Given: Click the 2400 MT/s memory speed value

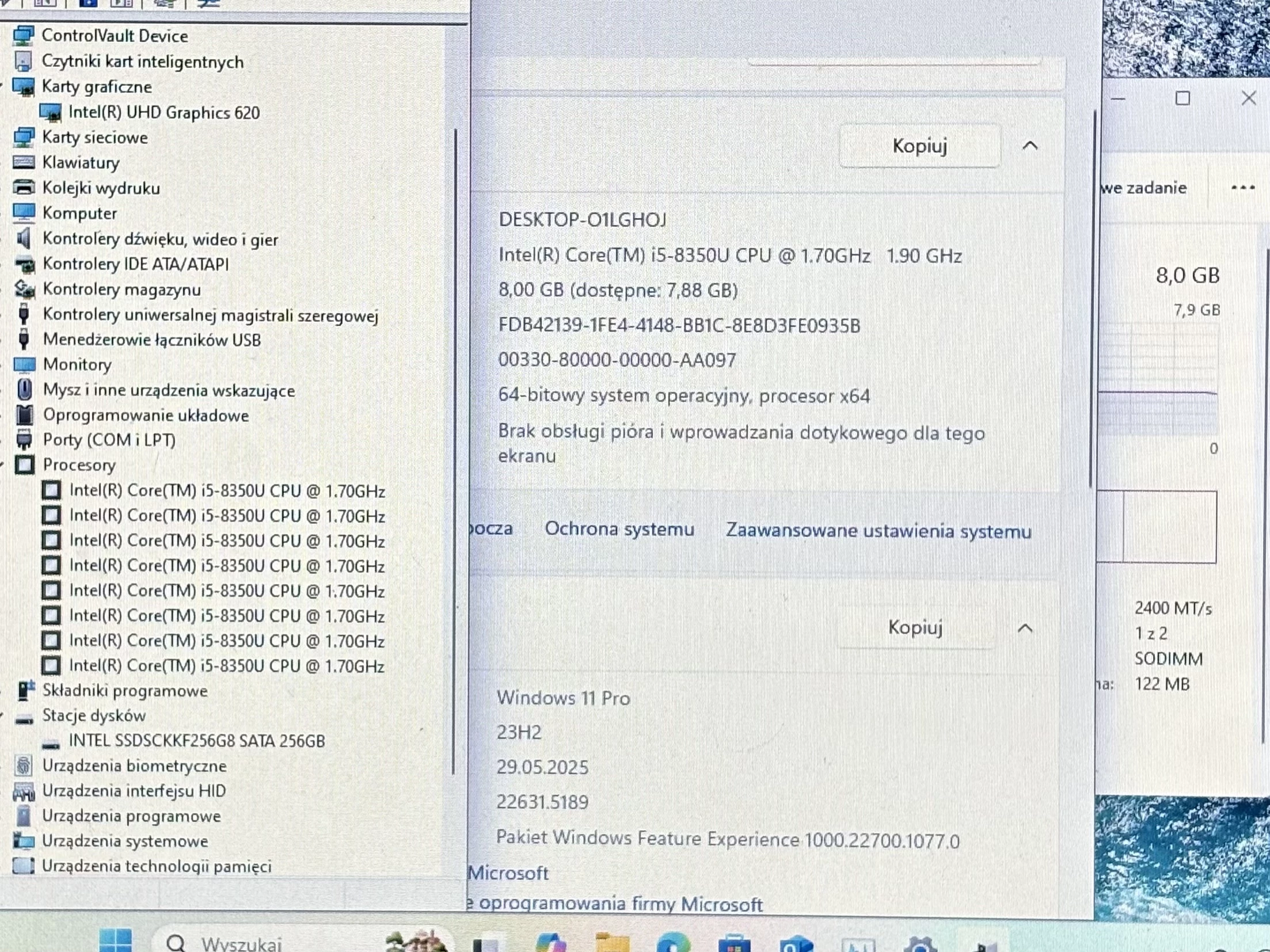Looking at the screenshot, I should coord(1173,608).
